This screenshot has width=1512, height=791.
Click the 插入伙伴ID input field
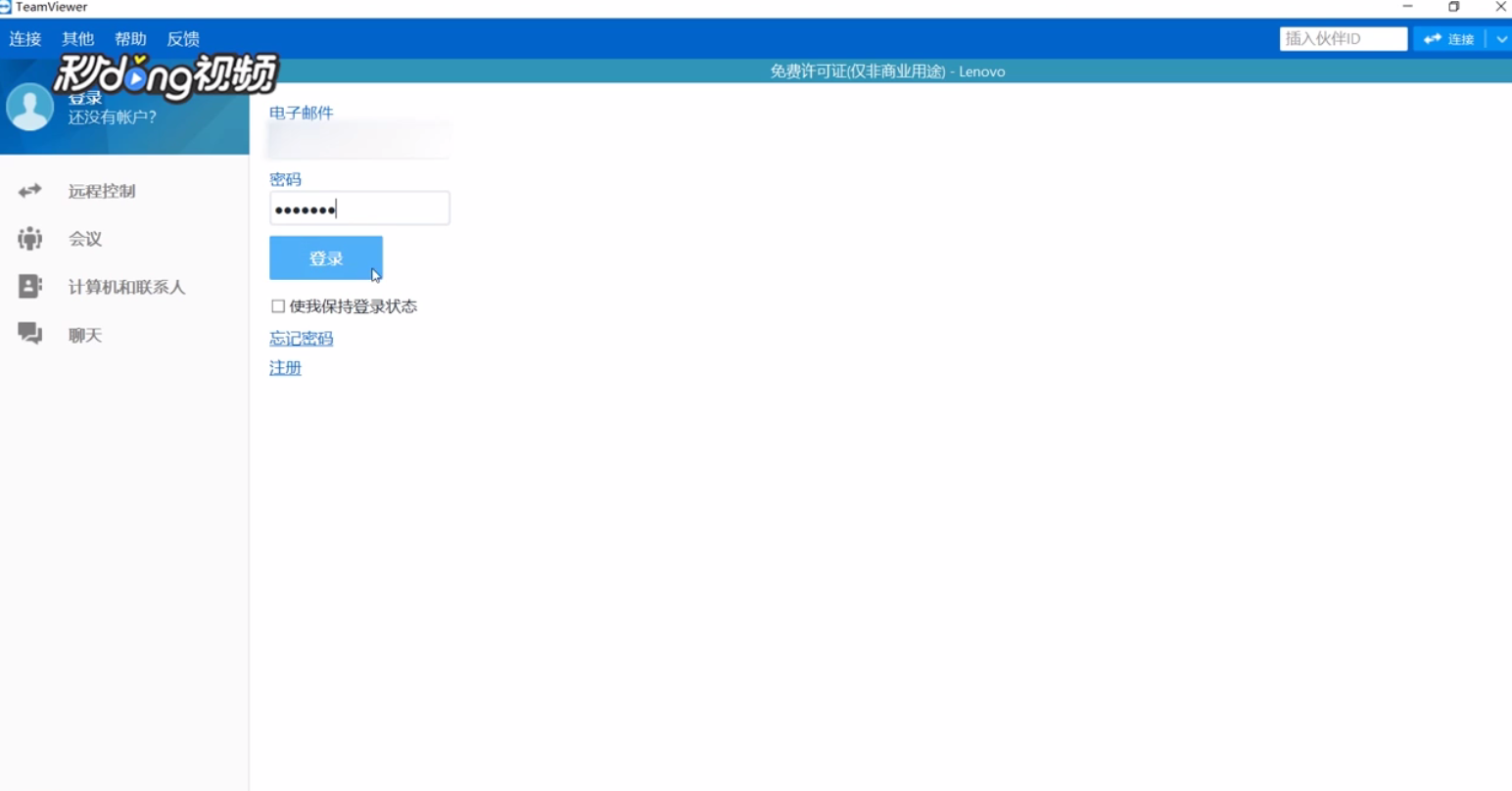(1343, 39)
